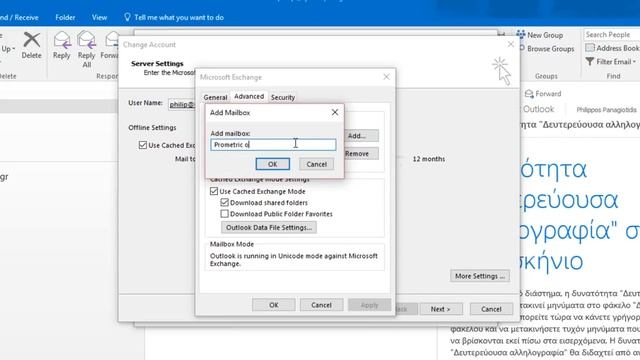Click the Reply envelope icon in the ribbon
This screenshot has height=360, width=640.
(x=62, y=40)
